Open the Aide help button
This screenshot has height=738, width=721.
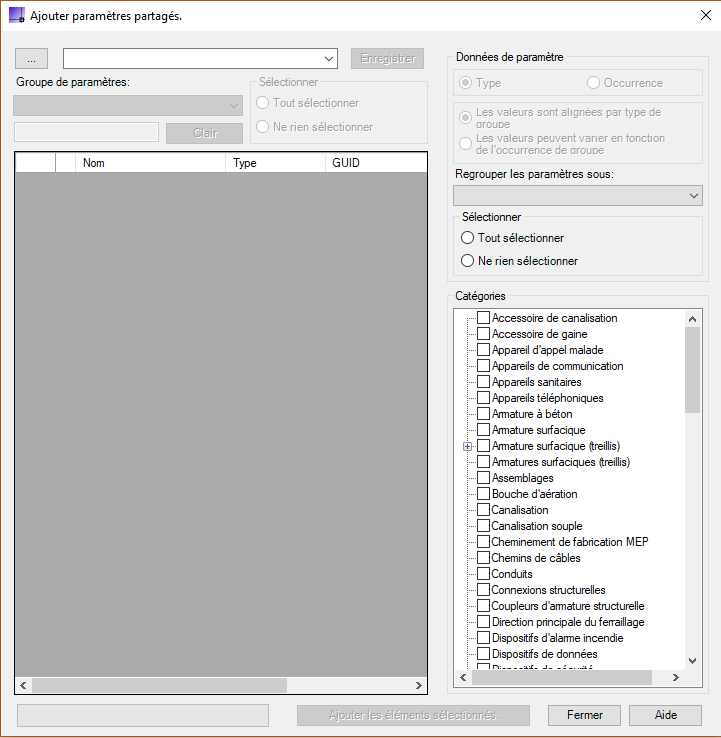tap(665, 715)
